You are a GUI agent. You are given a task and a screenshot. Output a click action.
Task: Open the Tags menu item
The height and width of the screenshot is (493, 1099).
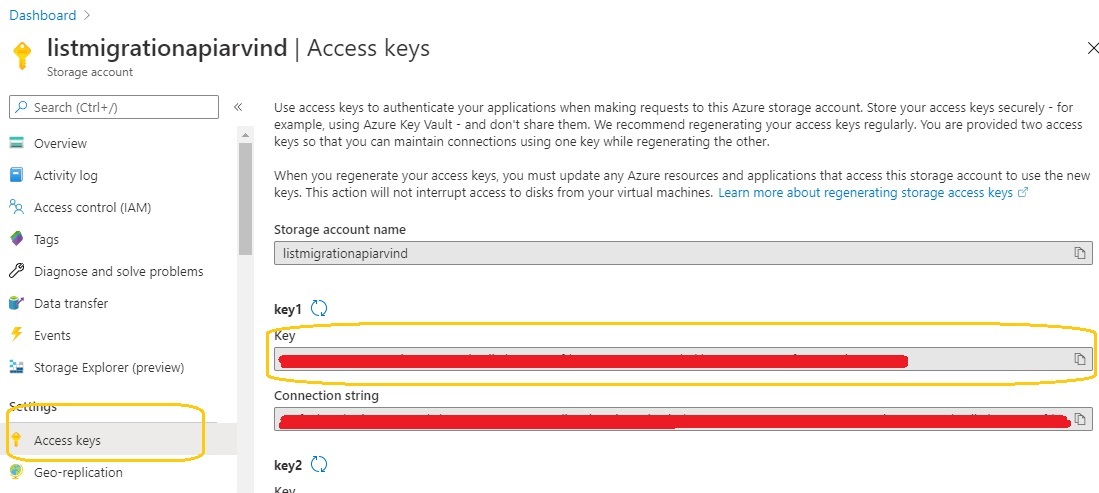tap(46, 239)
